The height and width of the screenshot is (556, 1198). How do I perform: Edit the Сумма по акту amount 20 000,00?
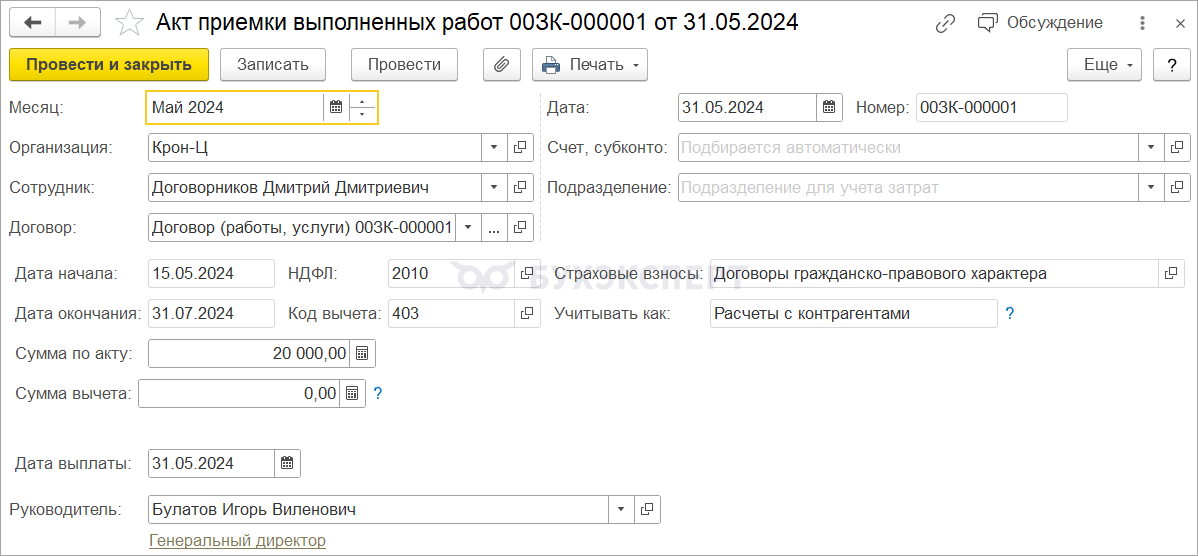(x=248, y=354)
